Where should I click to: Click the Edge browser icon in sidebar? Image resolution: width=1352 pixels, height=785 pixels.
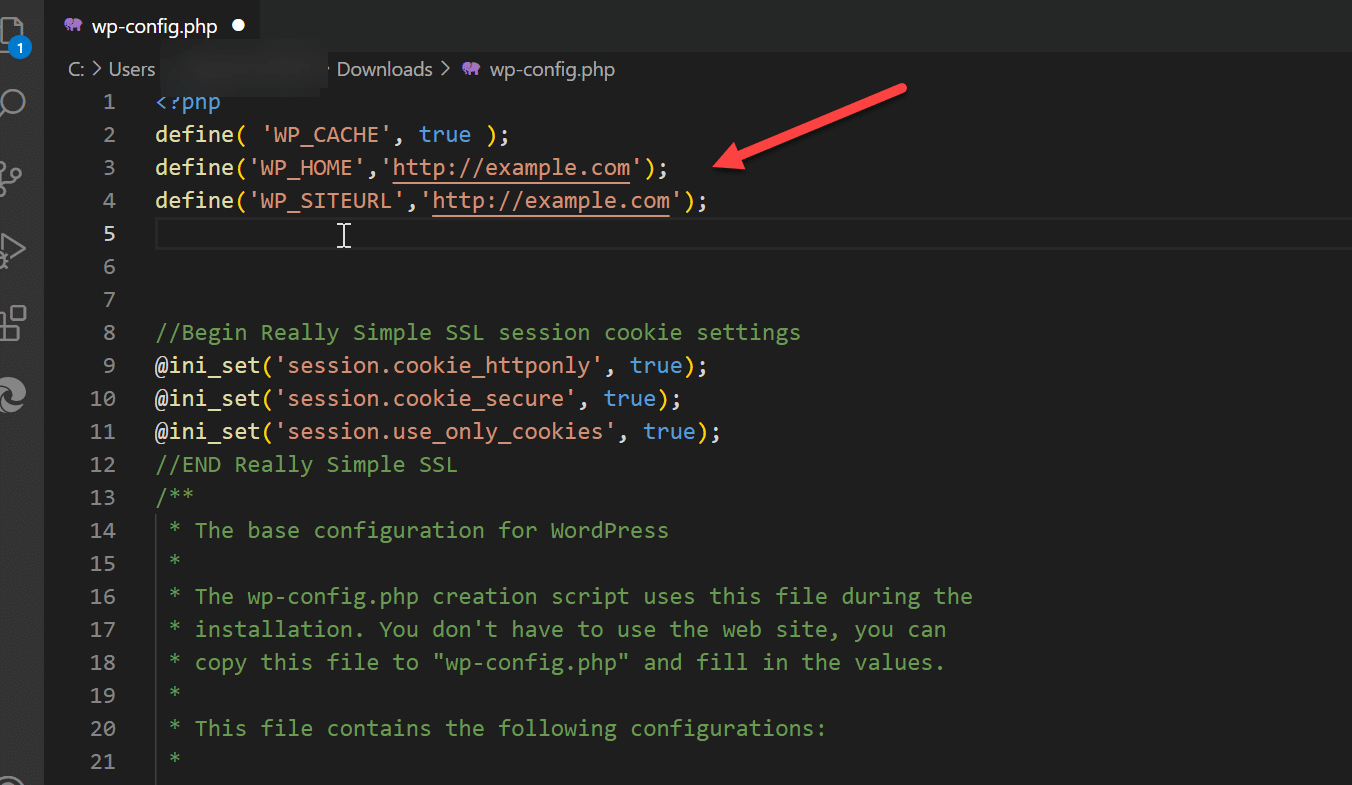pos(12,396)
